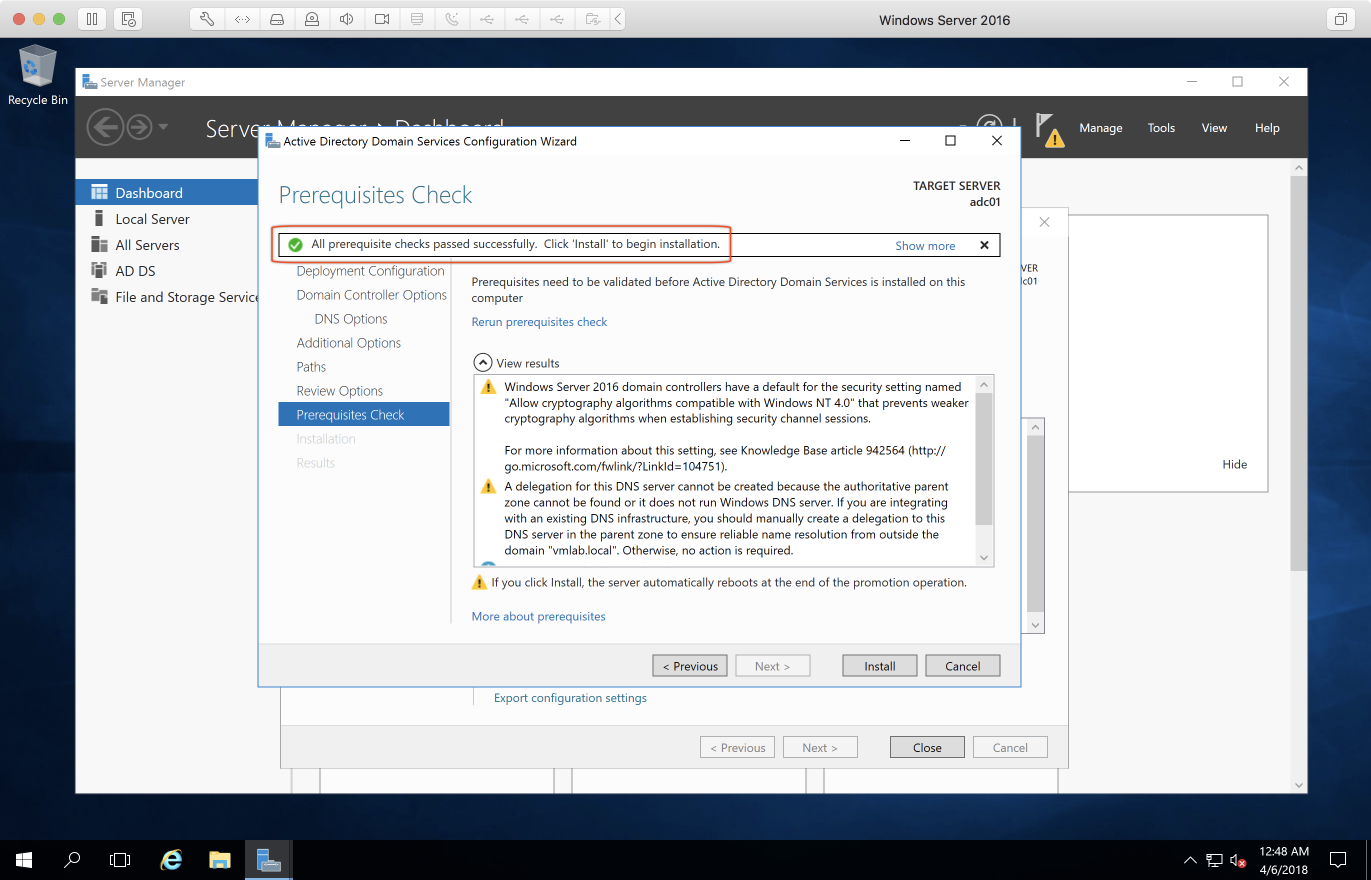1371x880 pixels.
Task: Open File Explorer from taskbar
Action: click(x=220, y=859)
